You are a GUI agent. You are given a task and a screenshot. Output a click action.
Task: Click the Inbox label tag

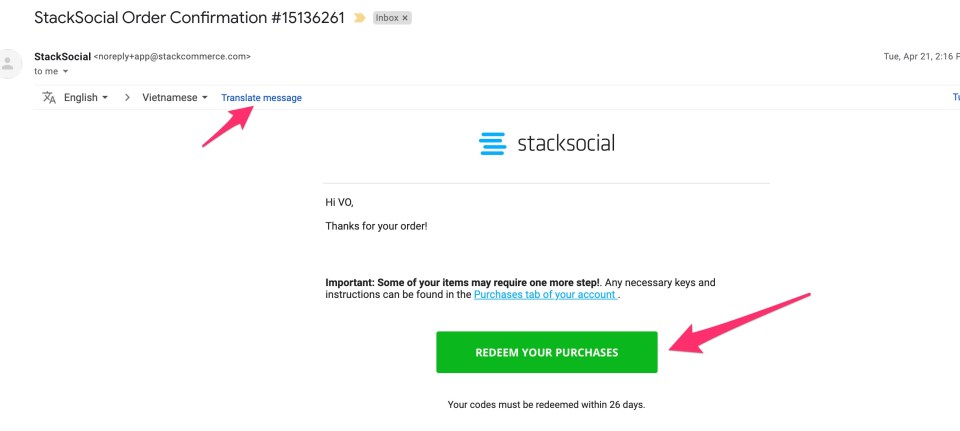pyautogui.click(x=387, y=18)
